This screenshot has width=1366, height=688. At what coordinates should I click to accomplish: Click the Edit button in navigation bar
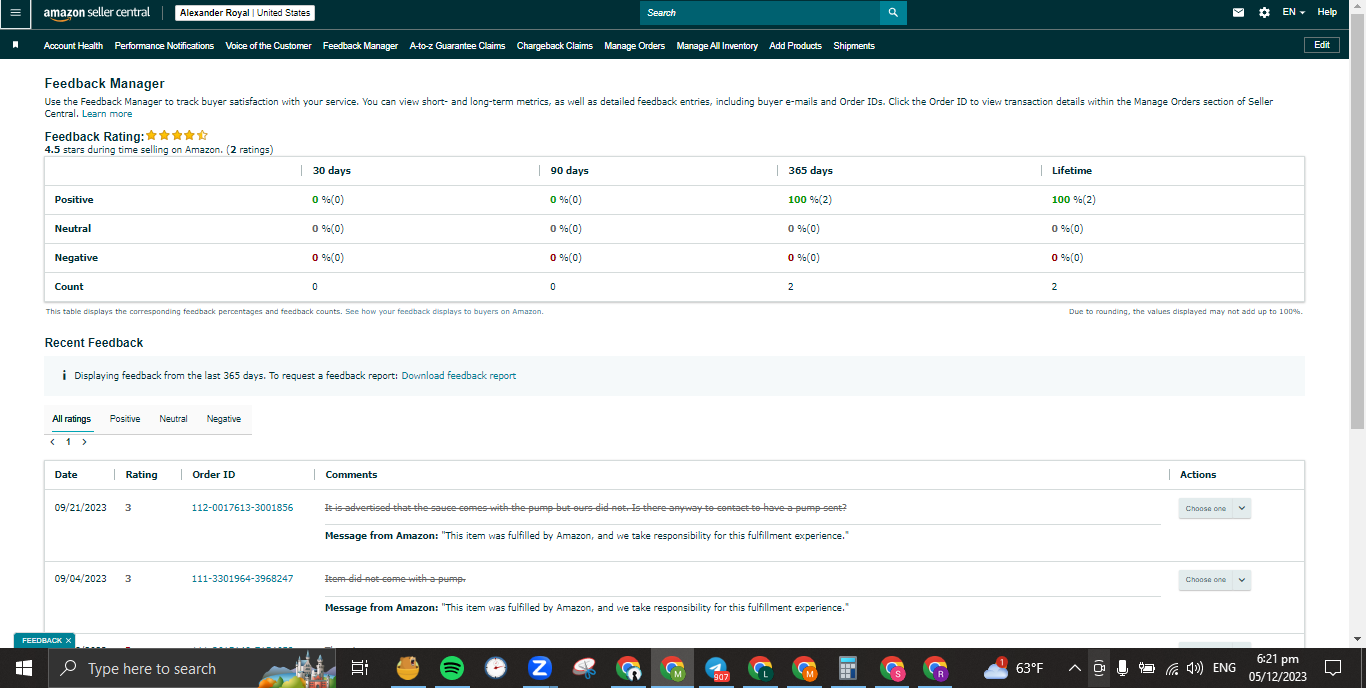point(1322,45)
